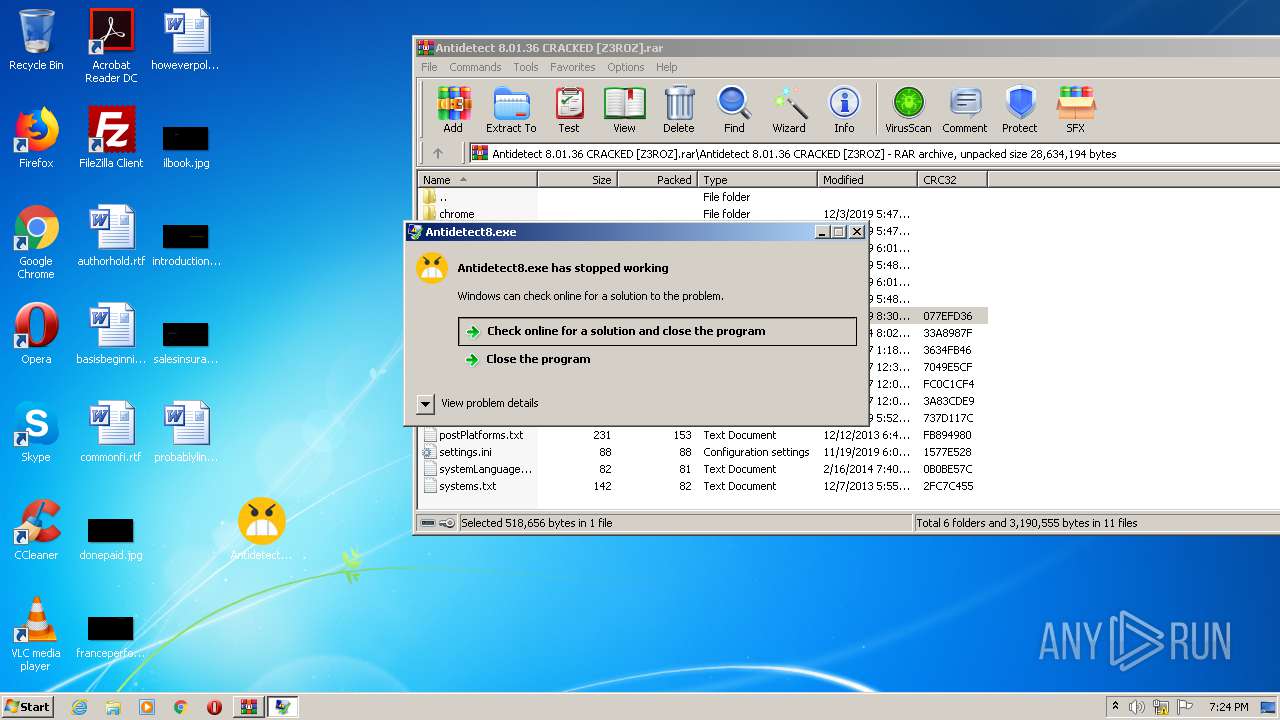Select donepaid.jpg desktop file

pyautogui.click(x=111, y=538)
